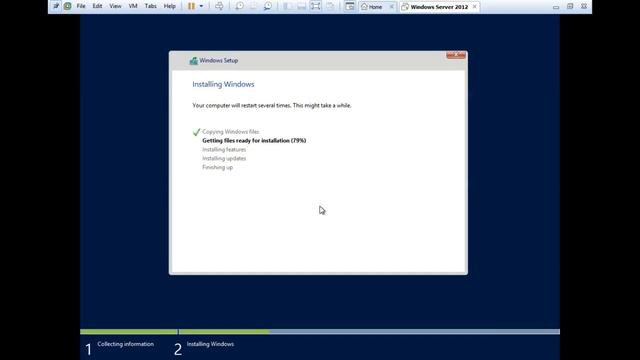Minimize the VMware window
The height and width of the screenshot is (360, 640).
[556, 7]
